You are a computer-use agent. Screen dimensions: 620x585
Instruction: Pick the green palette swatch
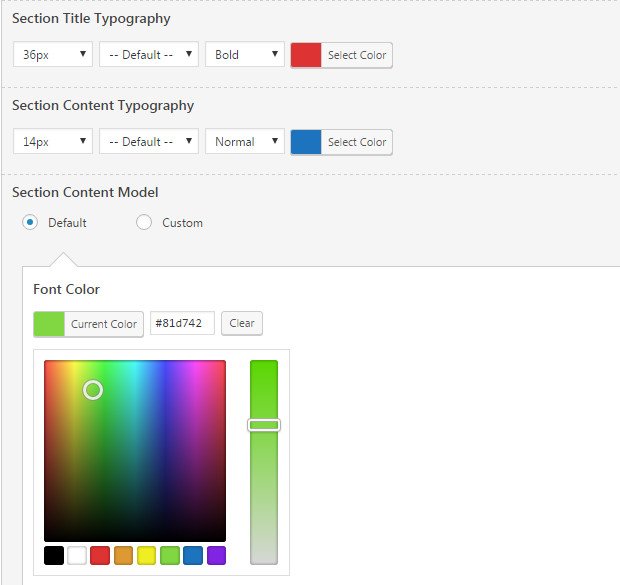click(170, 555)
